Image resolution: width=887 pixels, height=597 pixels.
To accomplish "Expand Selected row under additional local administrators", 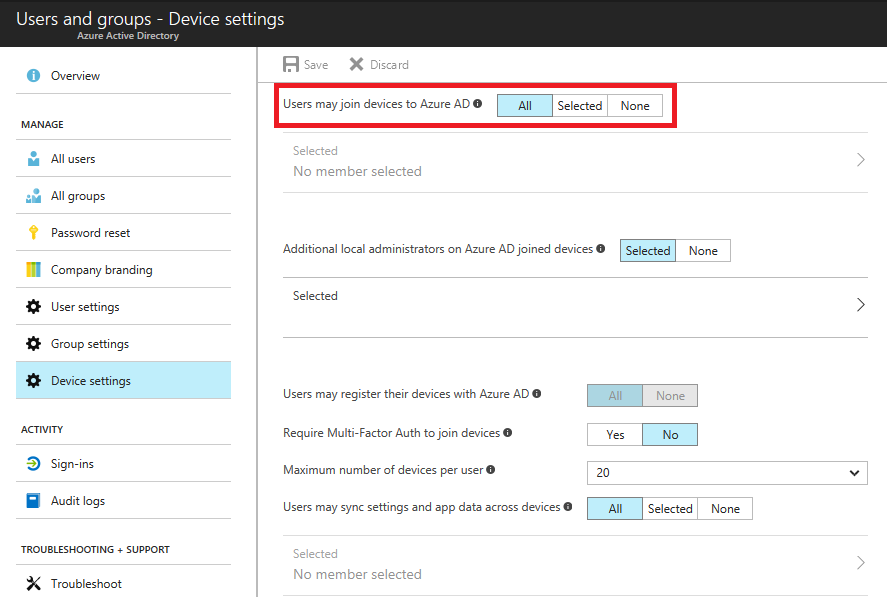I will click(575, 305).
